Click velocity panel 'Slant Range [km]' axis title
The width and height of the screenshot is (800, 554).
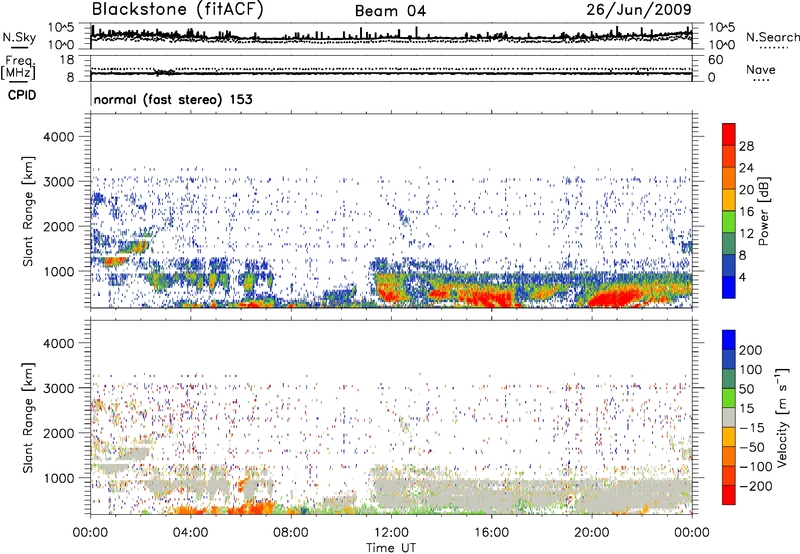click(28, 418)
